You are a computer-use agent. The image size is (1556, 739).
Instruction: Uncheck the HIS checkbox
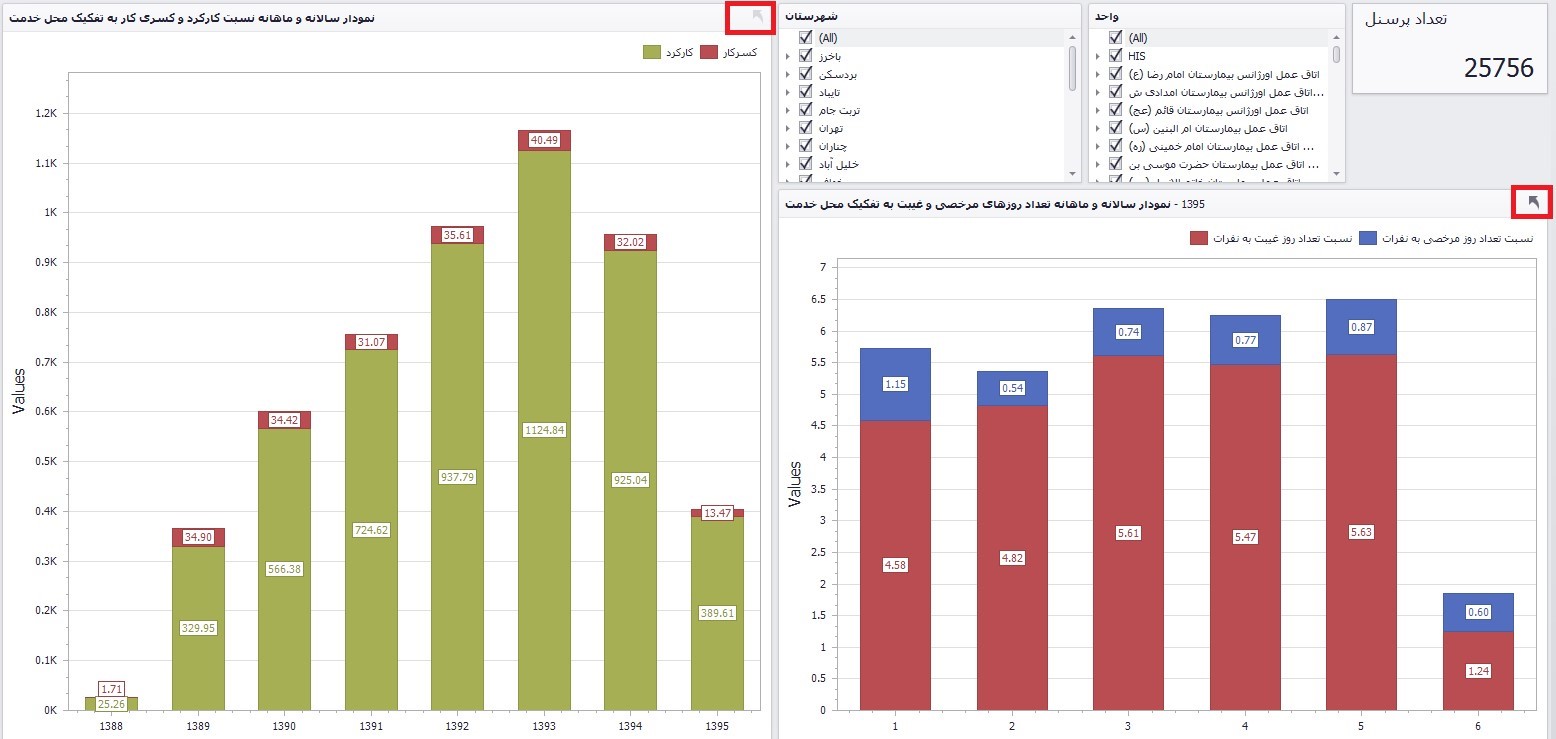[x=1115, y=56]
